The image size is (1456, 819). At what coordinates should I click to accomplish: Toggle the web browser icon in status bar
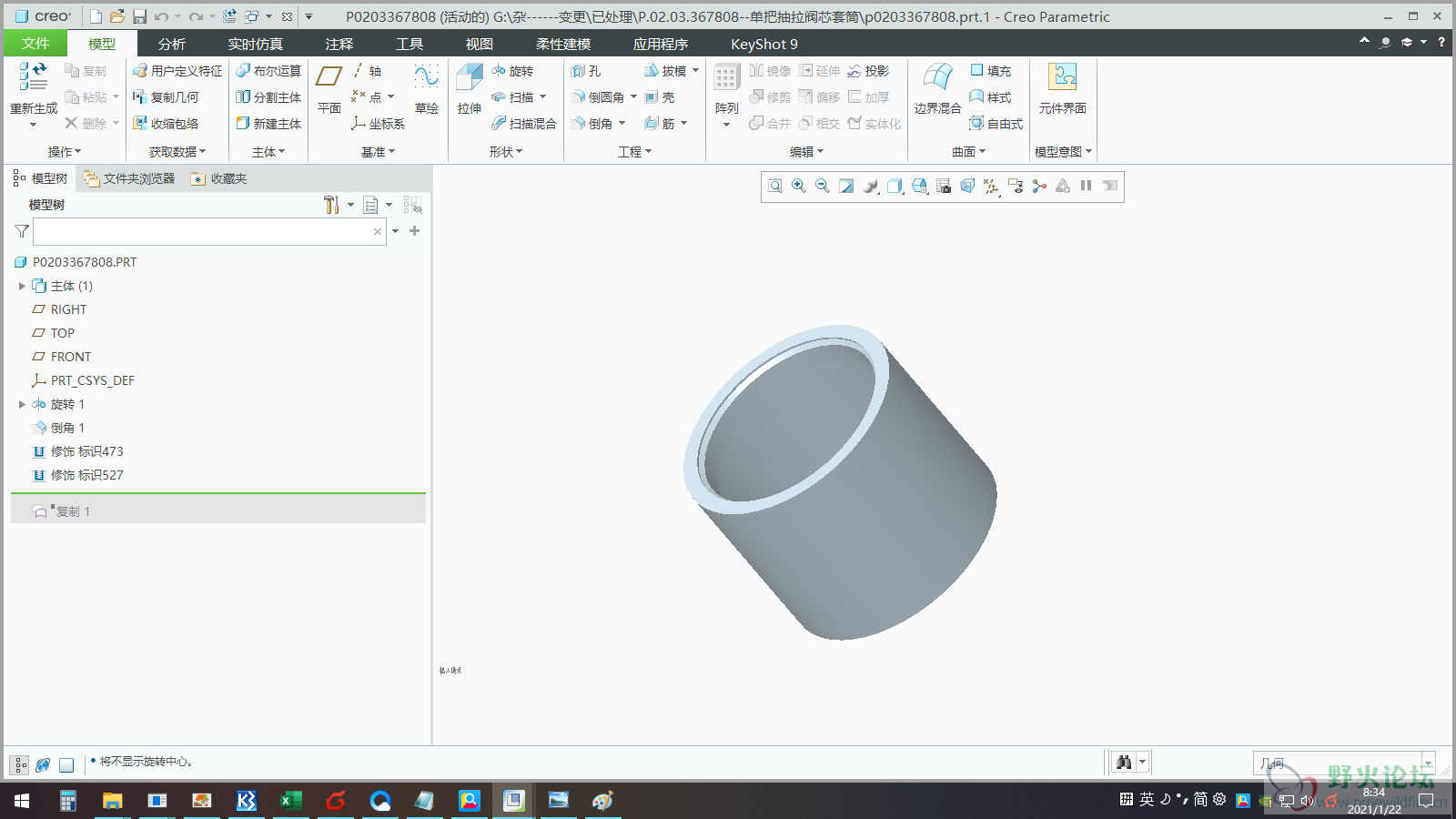pyautogui.click(x=43, y=765)
